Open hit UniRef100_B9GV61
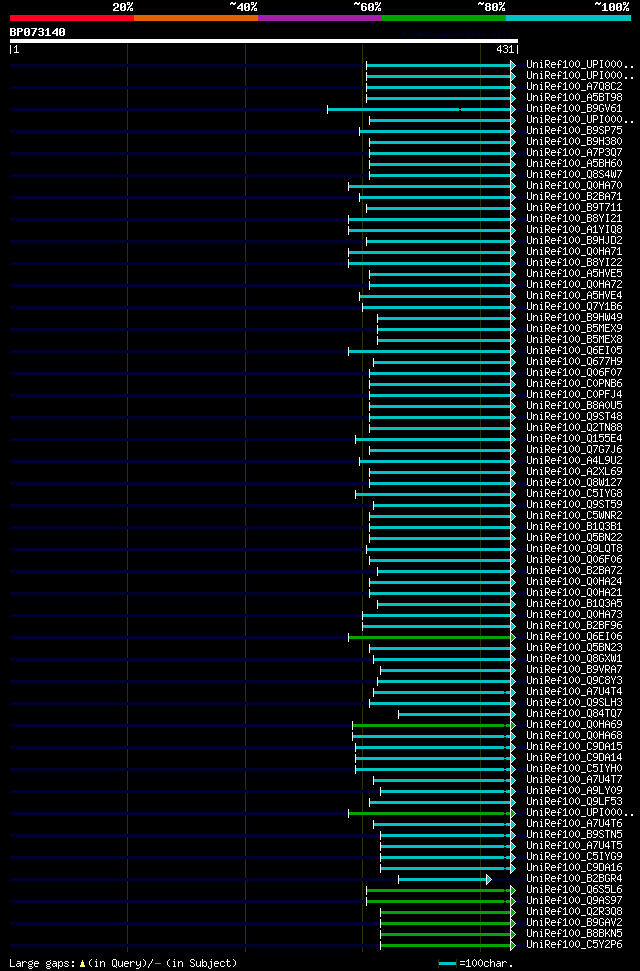The image size is (640, 971). tap(574, 109)
